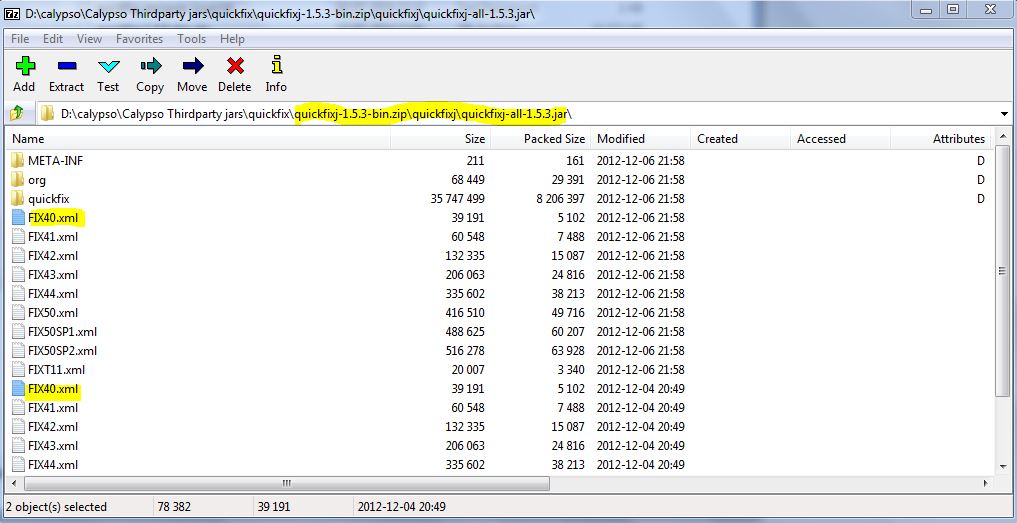Sort by Attributes column header
1017x523 pixels.
coord(941,139)
